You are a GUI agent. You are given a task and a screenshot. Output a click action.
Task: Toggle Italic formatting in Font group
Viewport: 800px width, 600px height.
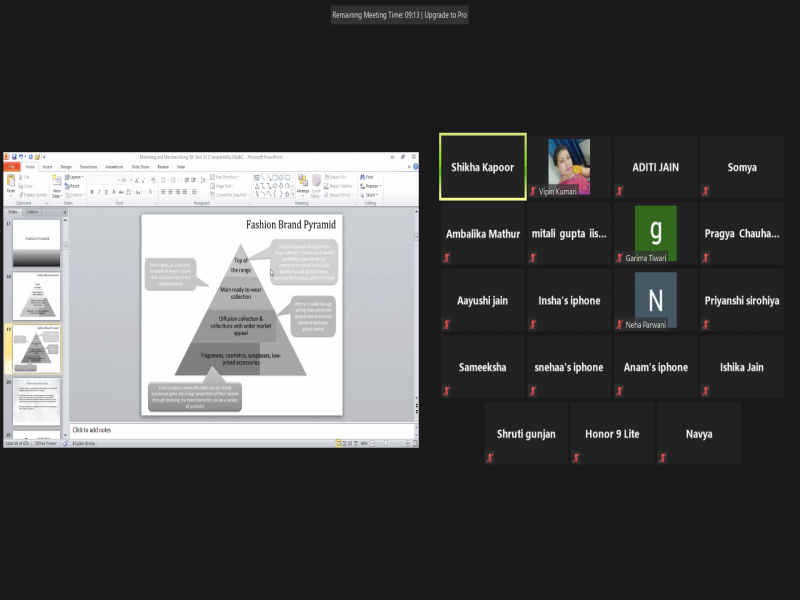(x=99, y=192)
